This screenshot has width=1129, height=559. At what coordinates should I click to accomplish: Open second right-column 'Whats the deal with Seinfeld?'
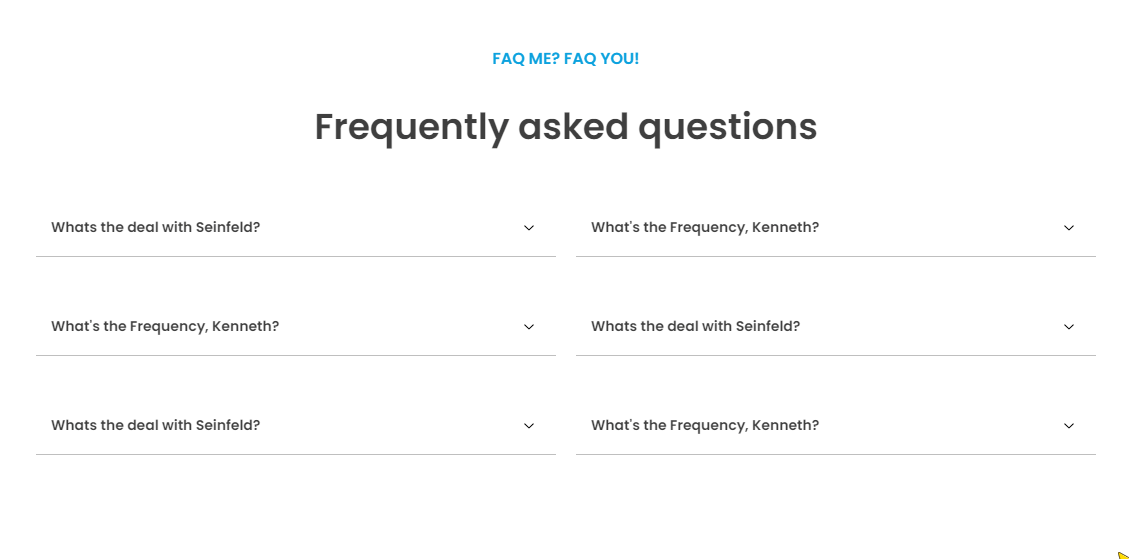click(x=836, y=327)
